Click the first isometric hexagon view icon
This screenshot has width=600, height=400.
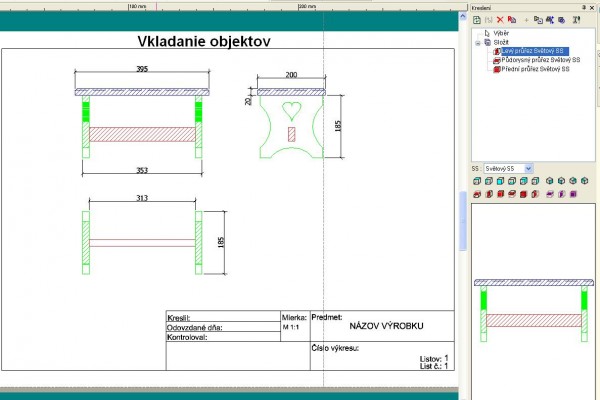(549, 181)
